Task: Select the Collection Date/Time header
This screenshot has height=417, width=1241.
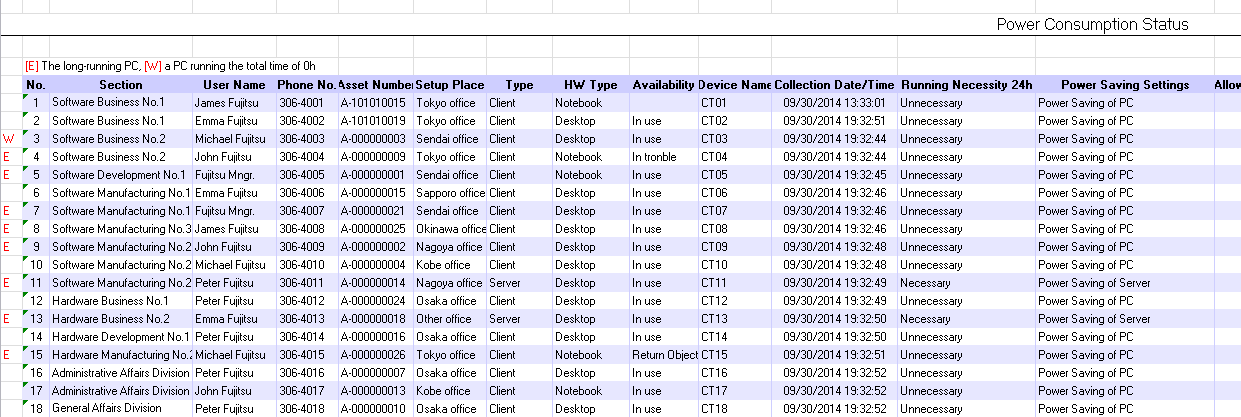Action: 834,85
